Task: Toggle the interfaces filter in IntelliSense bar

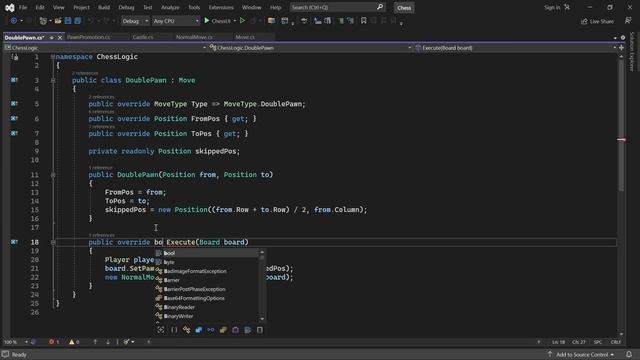Action: tap(211, 330)
